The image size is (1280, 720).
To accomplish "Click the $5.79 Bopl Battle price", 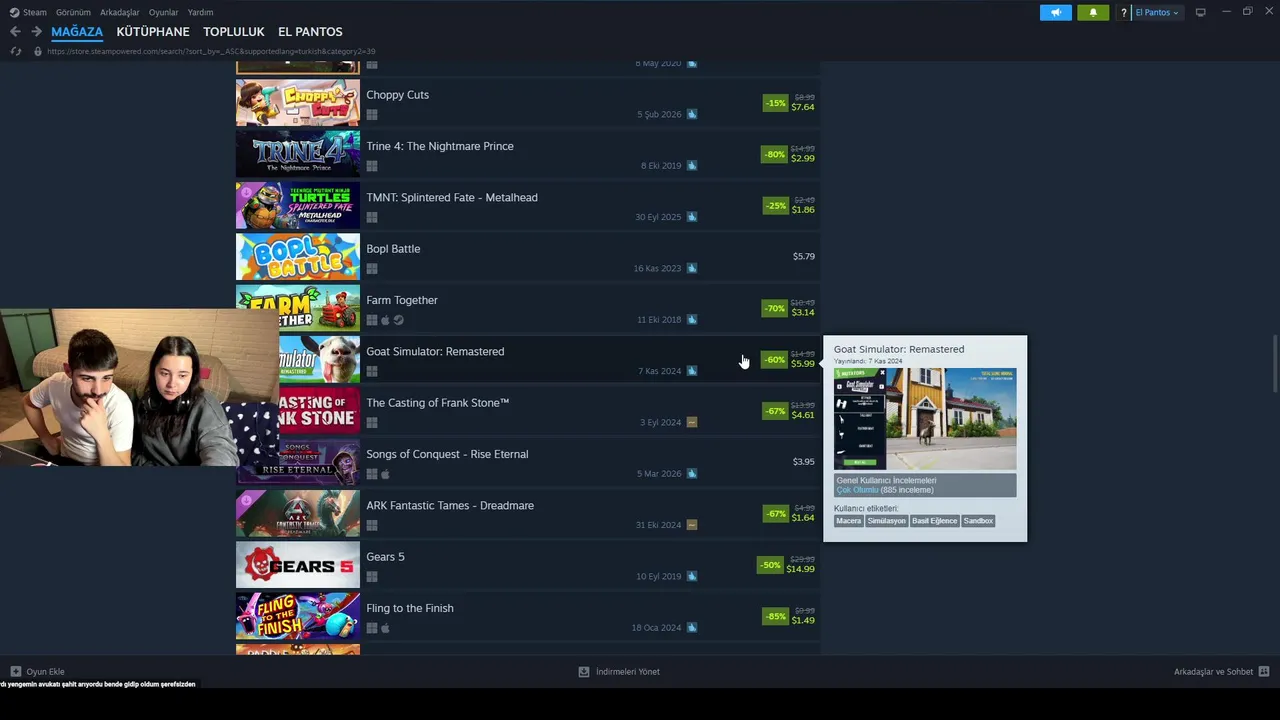I will [x=804, y=257].
